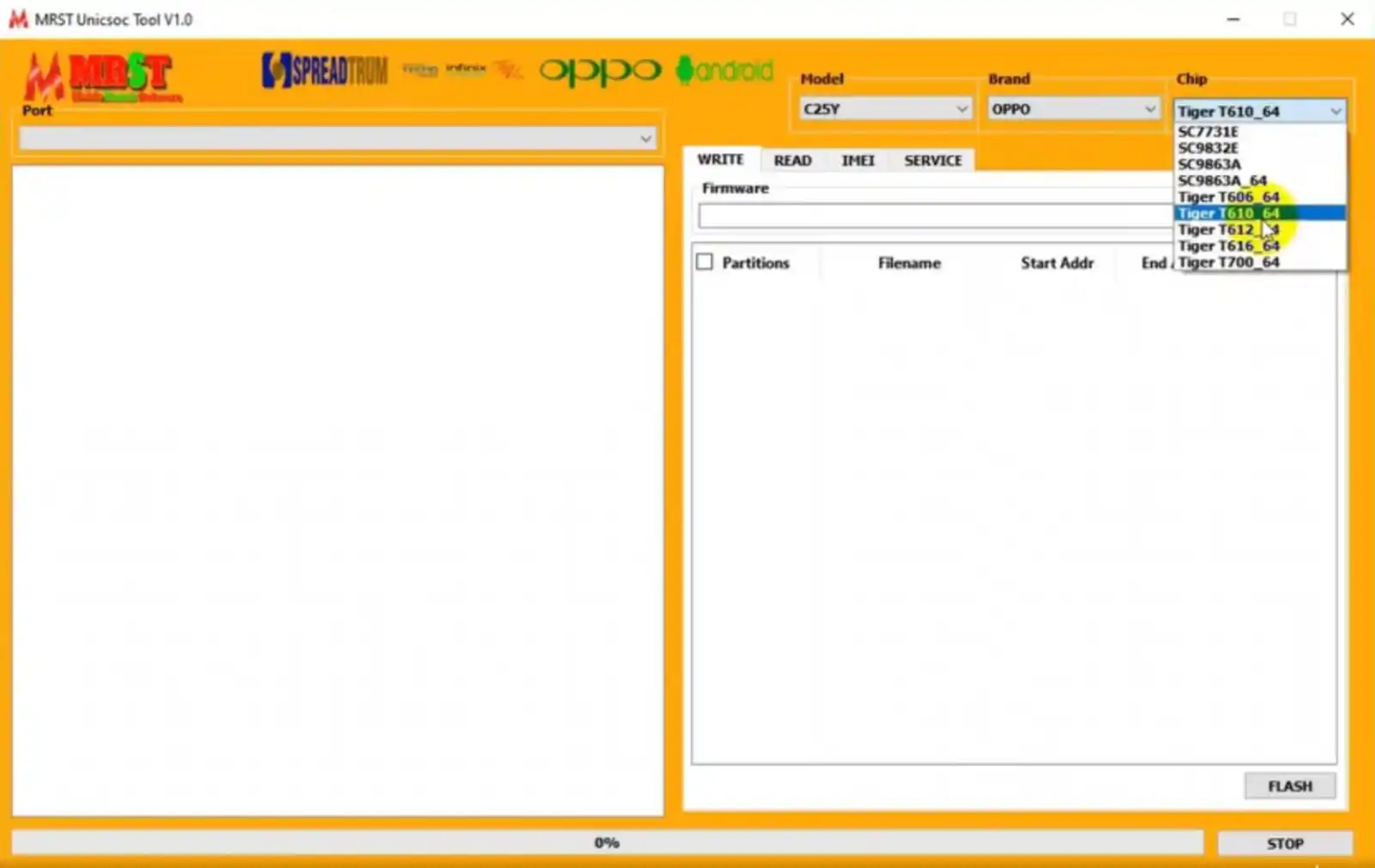Viewport: 1375px width, 868px height.
Task: Click the MRST app icon in title bar
Action: pos(18,19)
